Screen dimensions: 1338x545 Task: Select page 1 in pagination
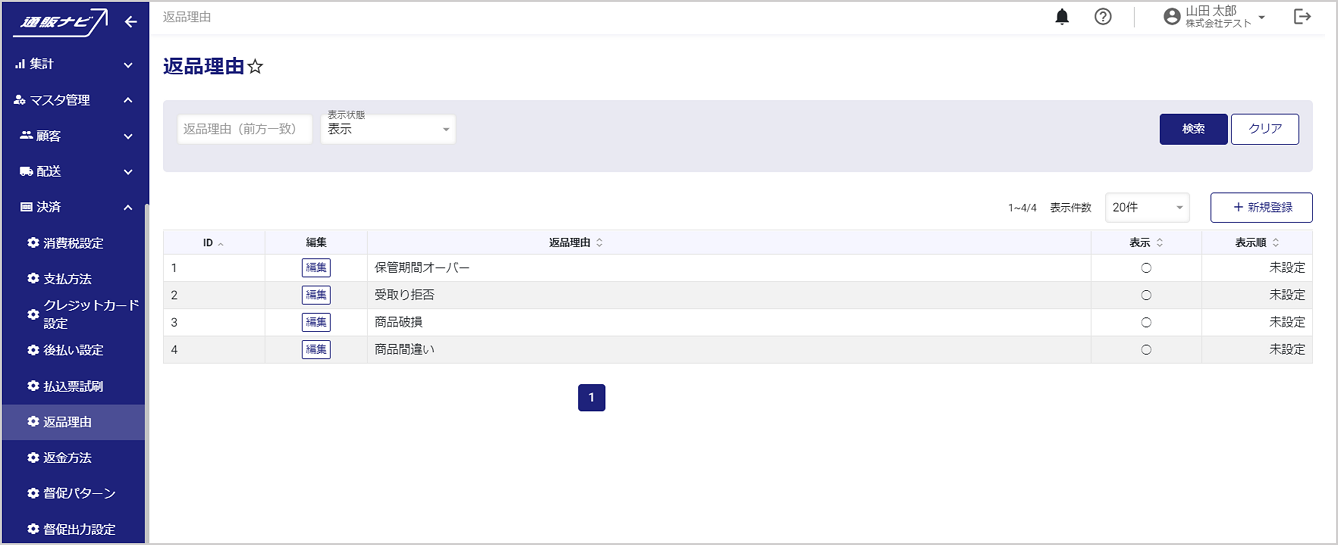point(591,398)
